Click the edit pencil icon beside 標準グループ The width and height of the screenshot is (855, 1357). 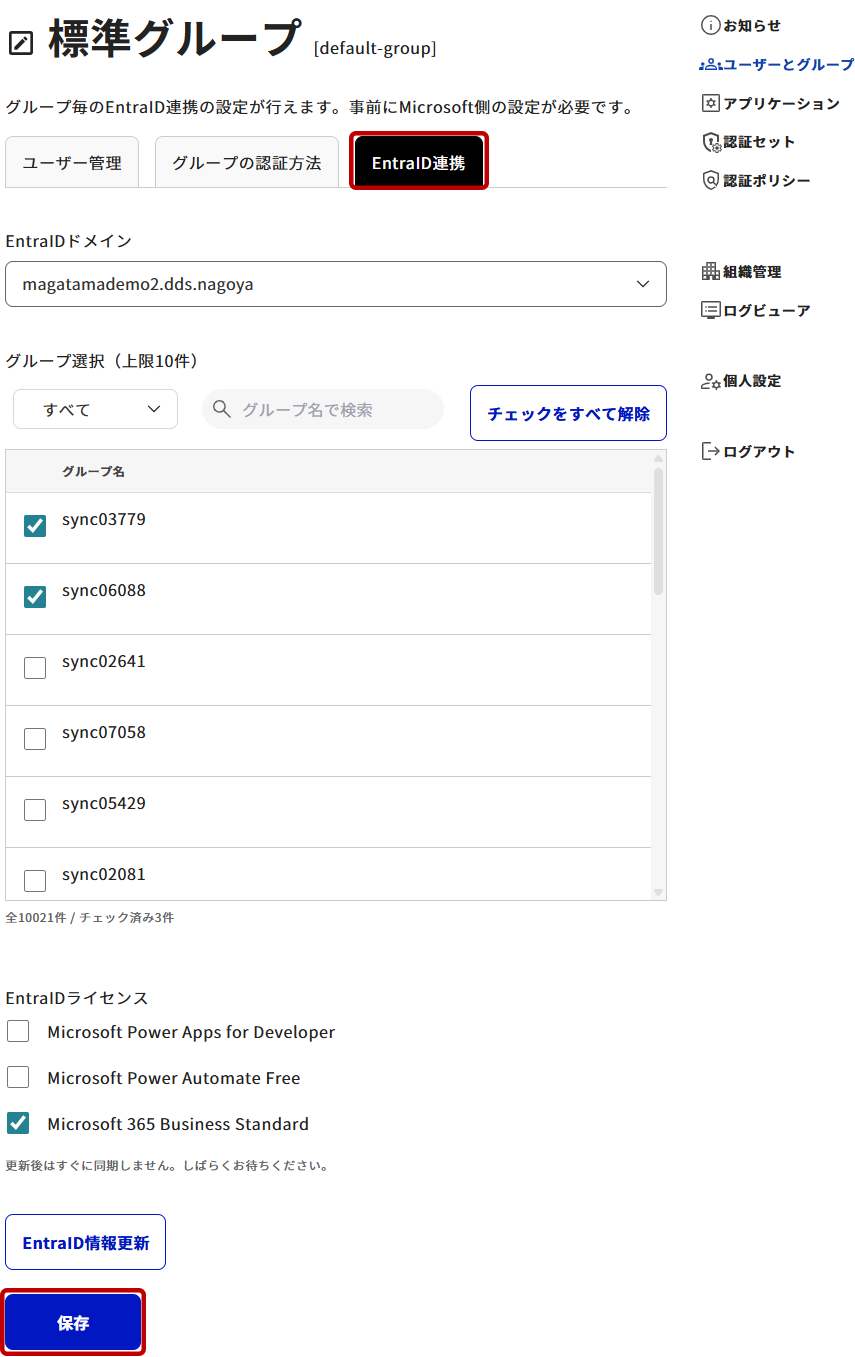coord(20,42)
